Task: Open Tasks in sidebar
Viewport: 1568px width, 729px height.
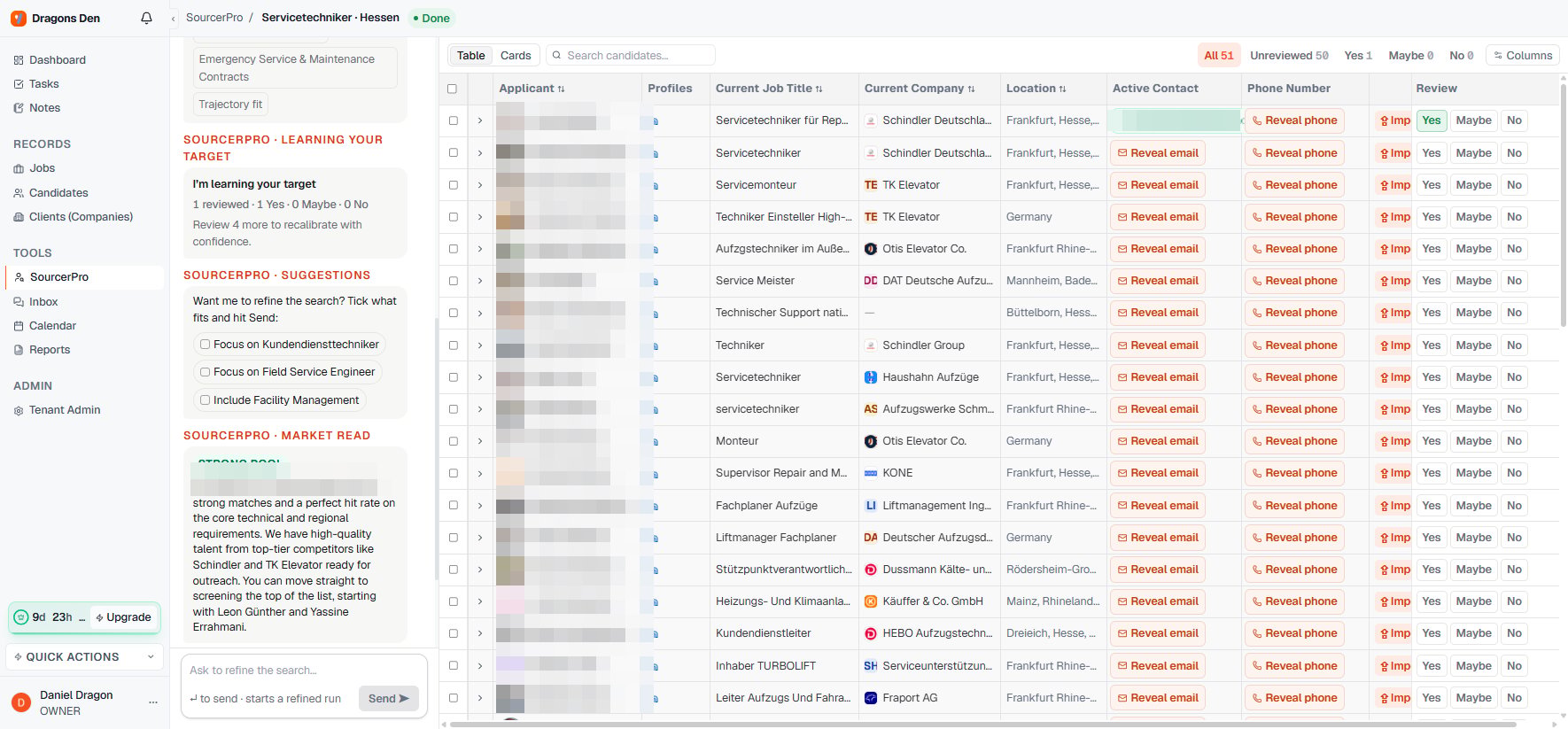Action: click(44, 84)
